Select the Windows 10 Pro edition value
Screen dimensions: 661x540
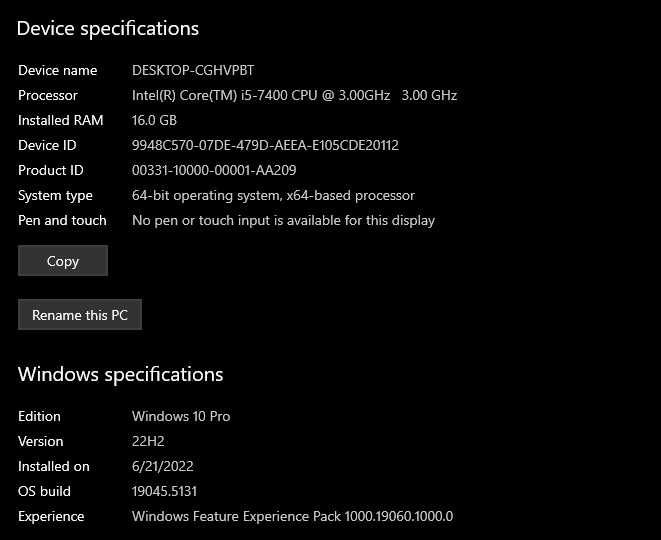tap(181, 416)
